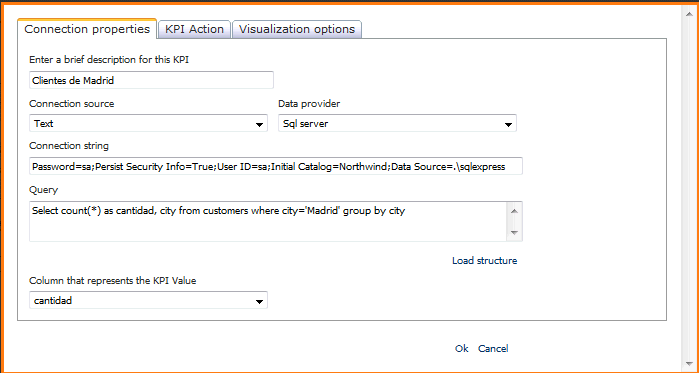Click inside the Connection string field
Screen dimensions: 699x373
point(275,166)
